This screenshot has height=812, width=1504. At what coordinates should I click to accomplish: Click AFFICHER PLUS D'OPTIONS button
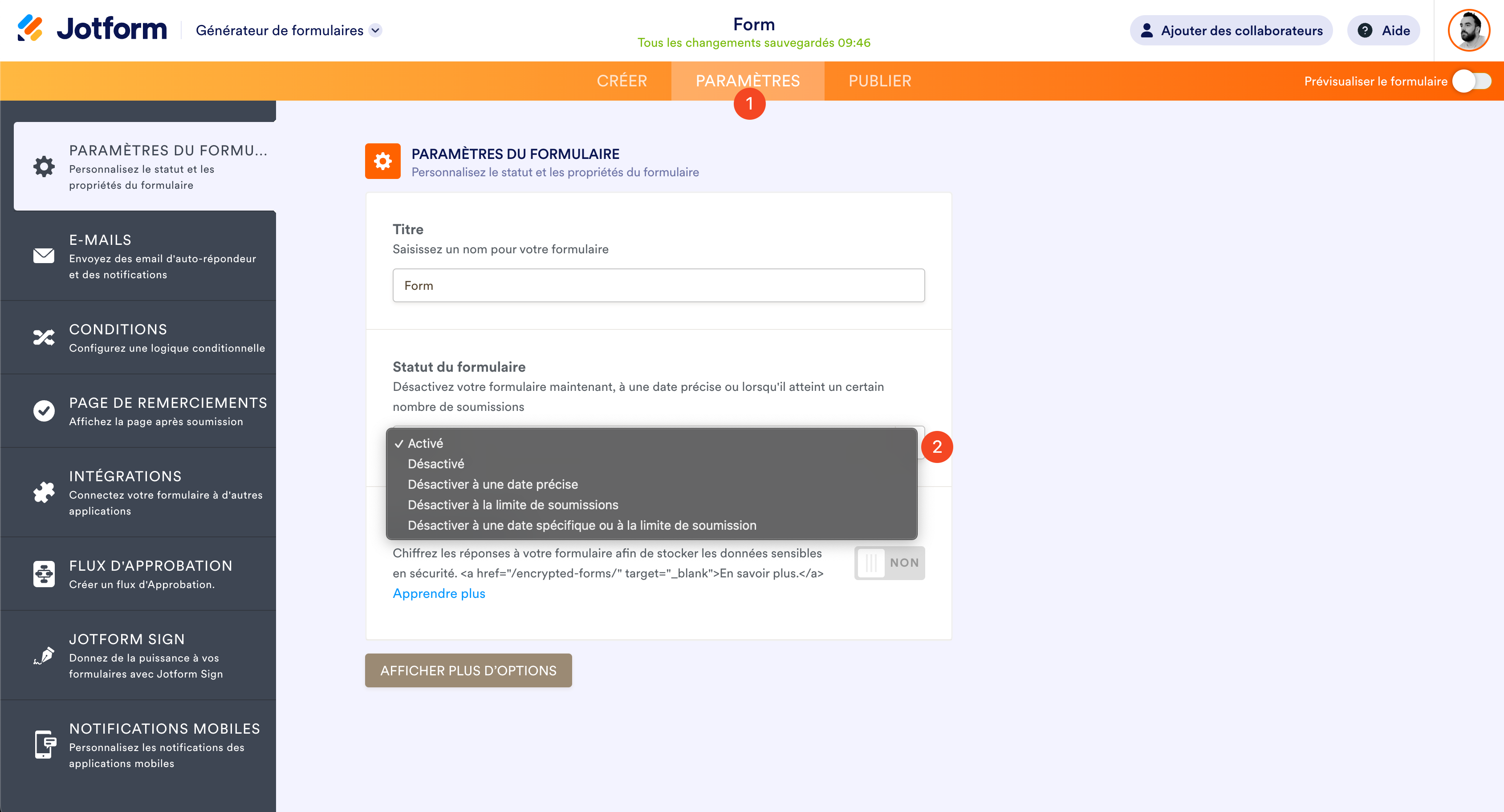[468, 670]
